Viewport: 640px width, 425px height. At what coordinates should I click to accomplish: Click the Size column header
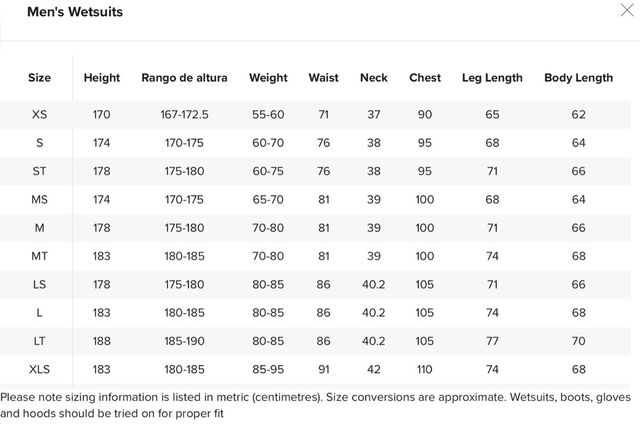point(39,78)
